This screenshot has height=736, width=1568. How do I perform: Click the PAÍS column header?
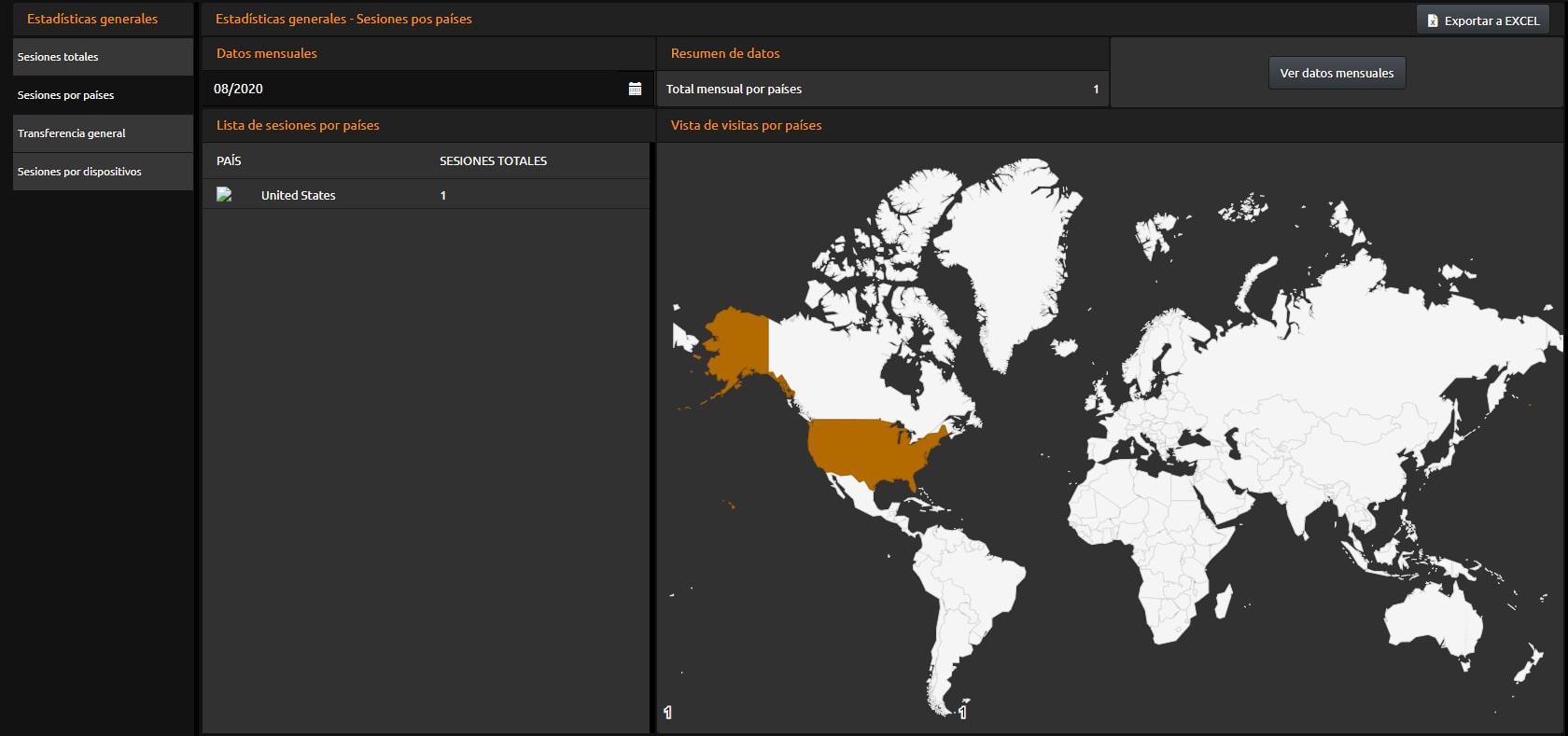(229, 160)
